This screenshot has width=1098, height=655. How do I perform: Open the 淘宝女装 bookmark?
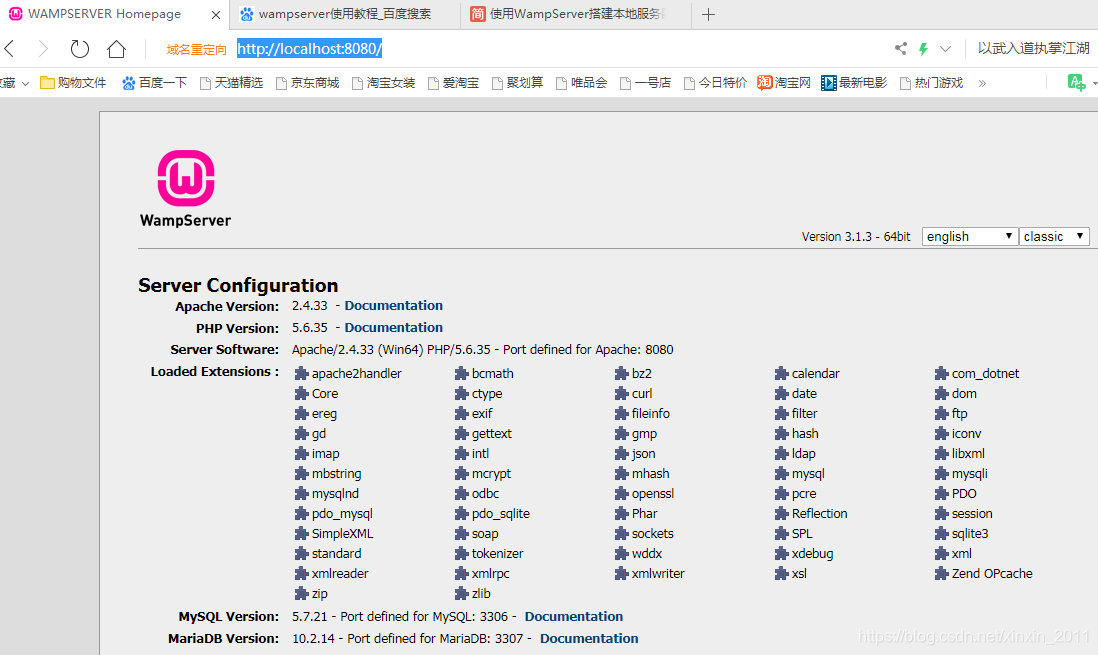tap(383, 83)
